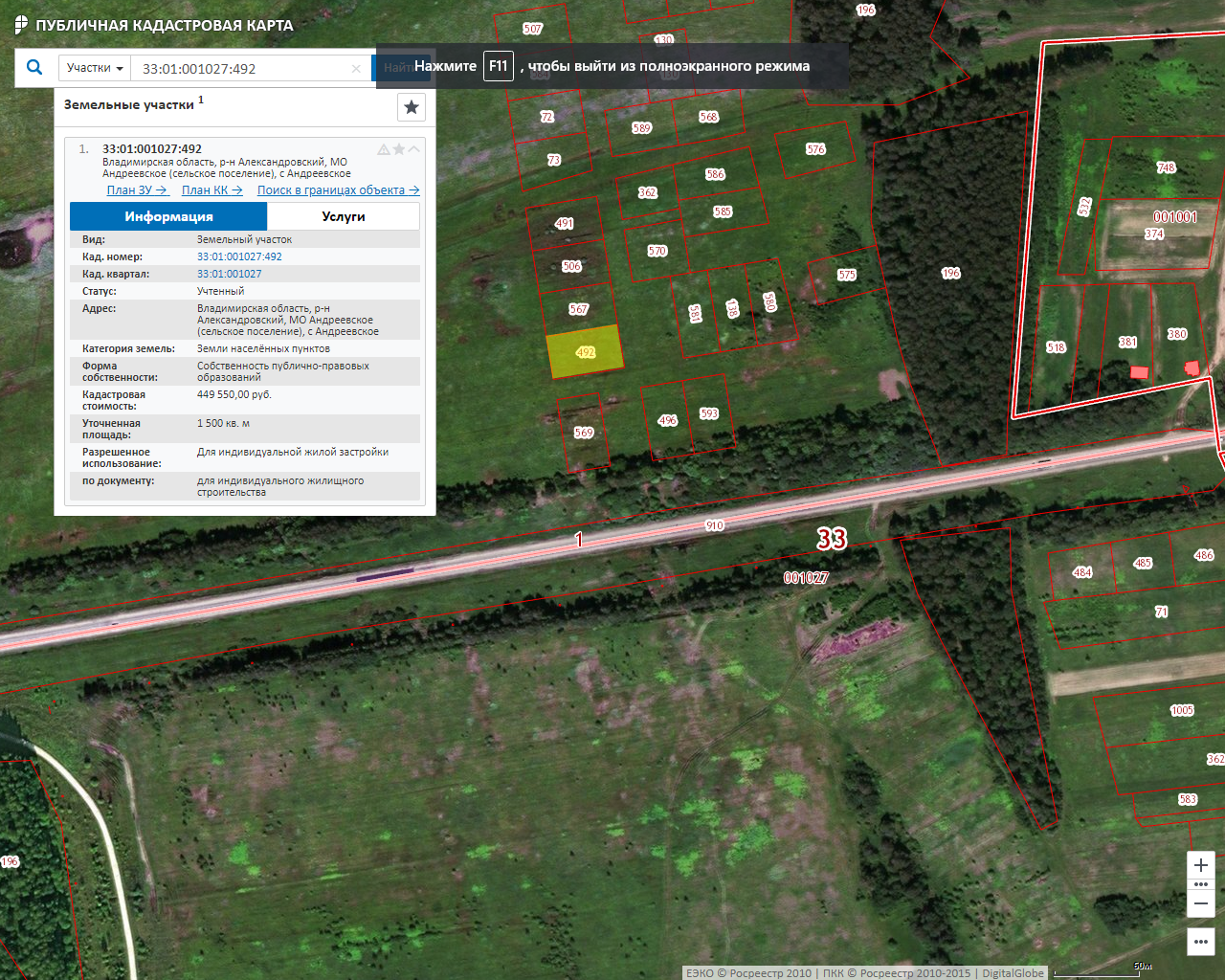Add results to favorites with star button
Image resolution: width=1225 pixels, height=980 pixels.
(412, 107)
